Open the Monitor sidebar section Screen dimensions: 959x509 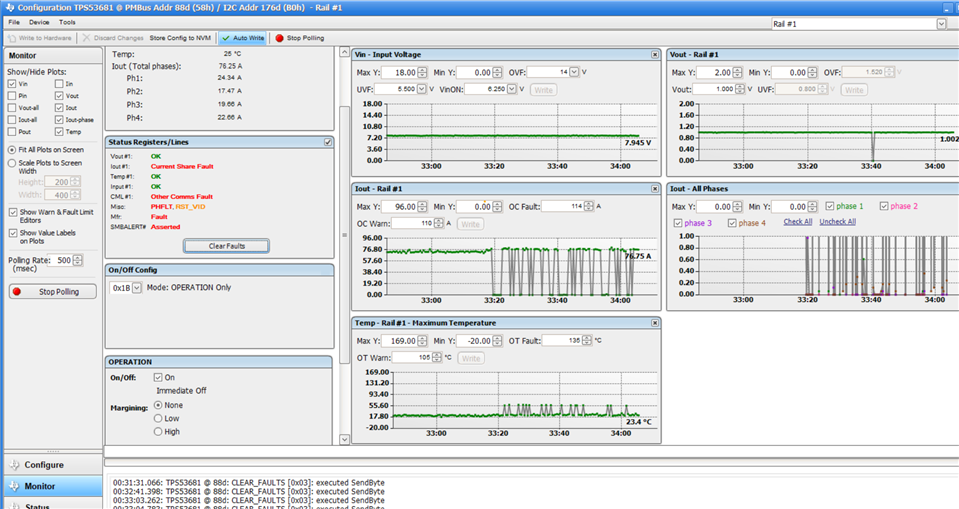click(53, 486)
